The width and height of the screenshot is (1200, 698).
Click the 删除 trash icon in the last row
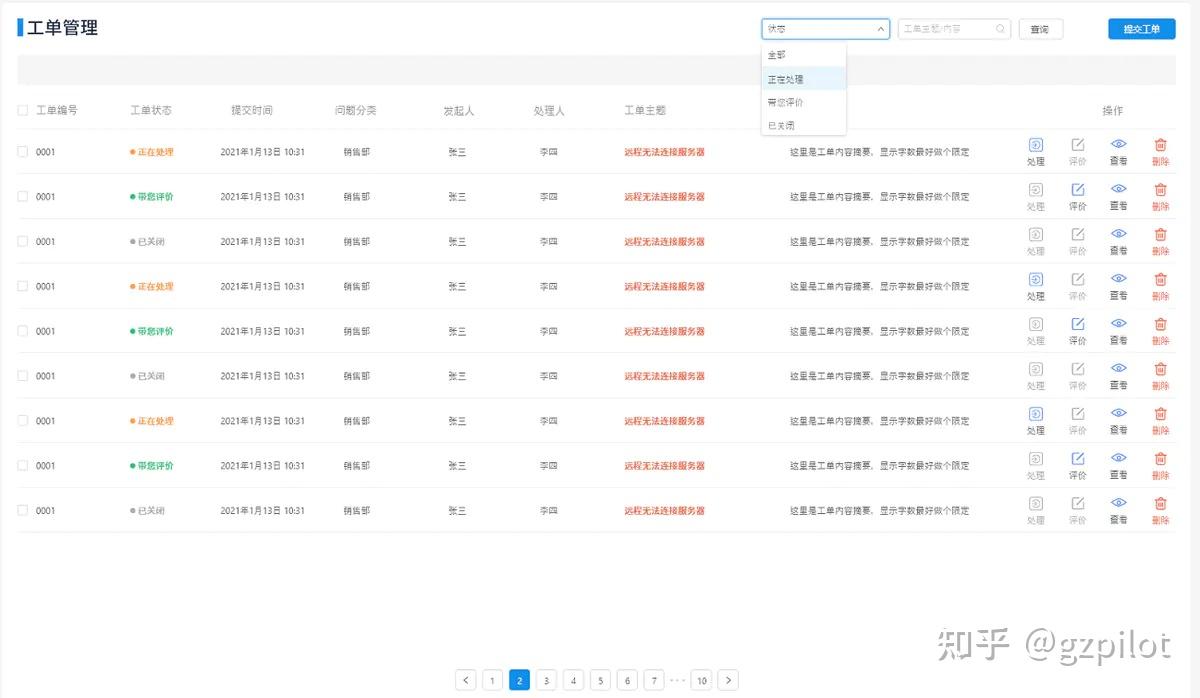1160,504
